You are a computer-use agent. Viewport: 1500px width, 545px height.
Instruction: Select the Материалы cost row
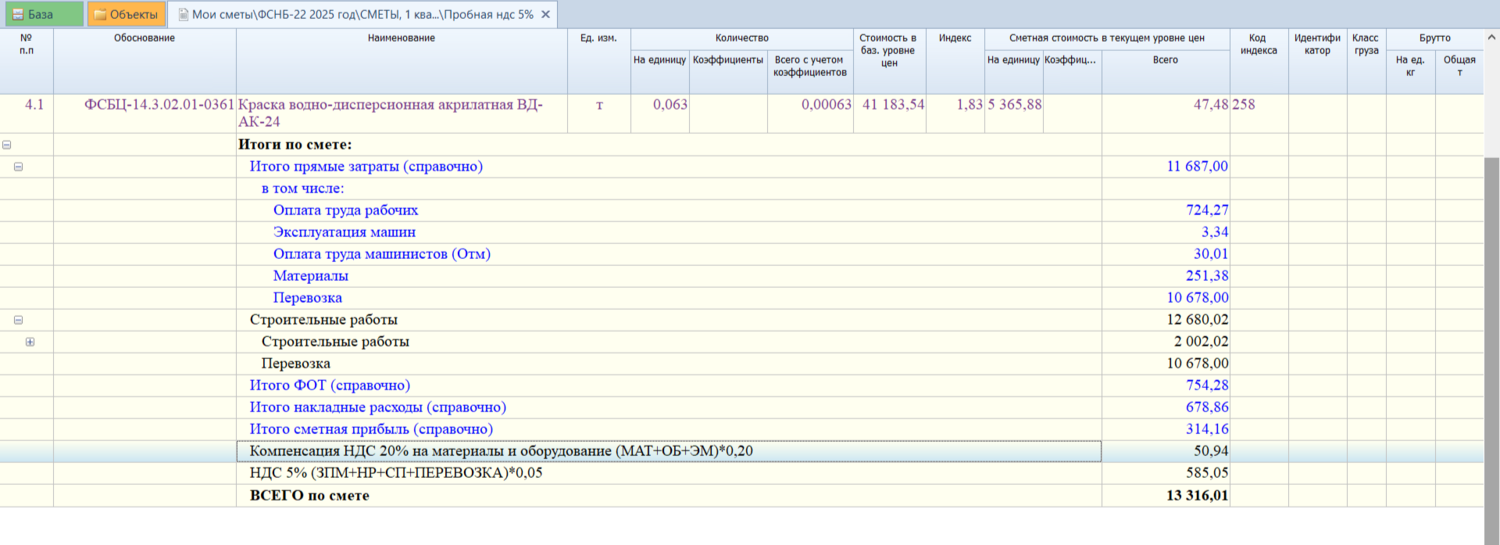pos(310,276)
